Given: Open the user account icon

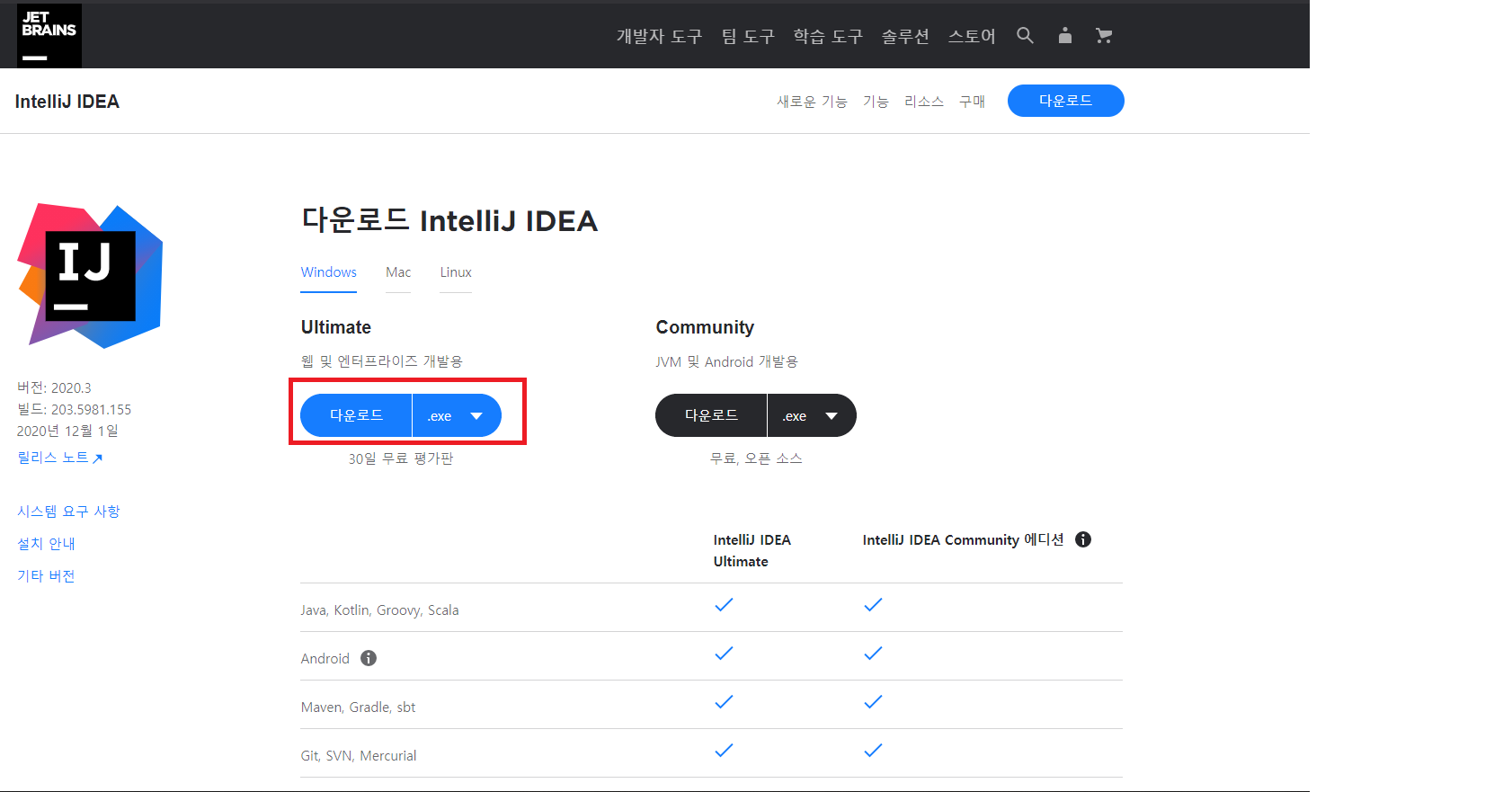Looking at the screenshot, I should (1065, 35).
